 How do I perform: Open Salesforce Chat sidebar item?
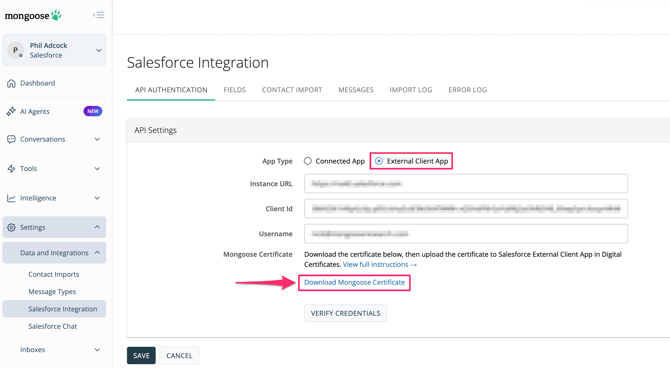click(x=53, y=327)
